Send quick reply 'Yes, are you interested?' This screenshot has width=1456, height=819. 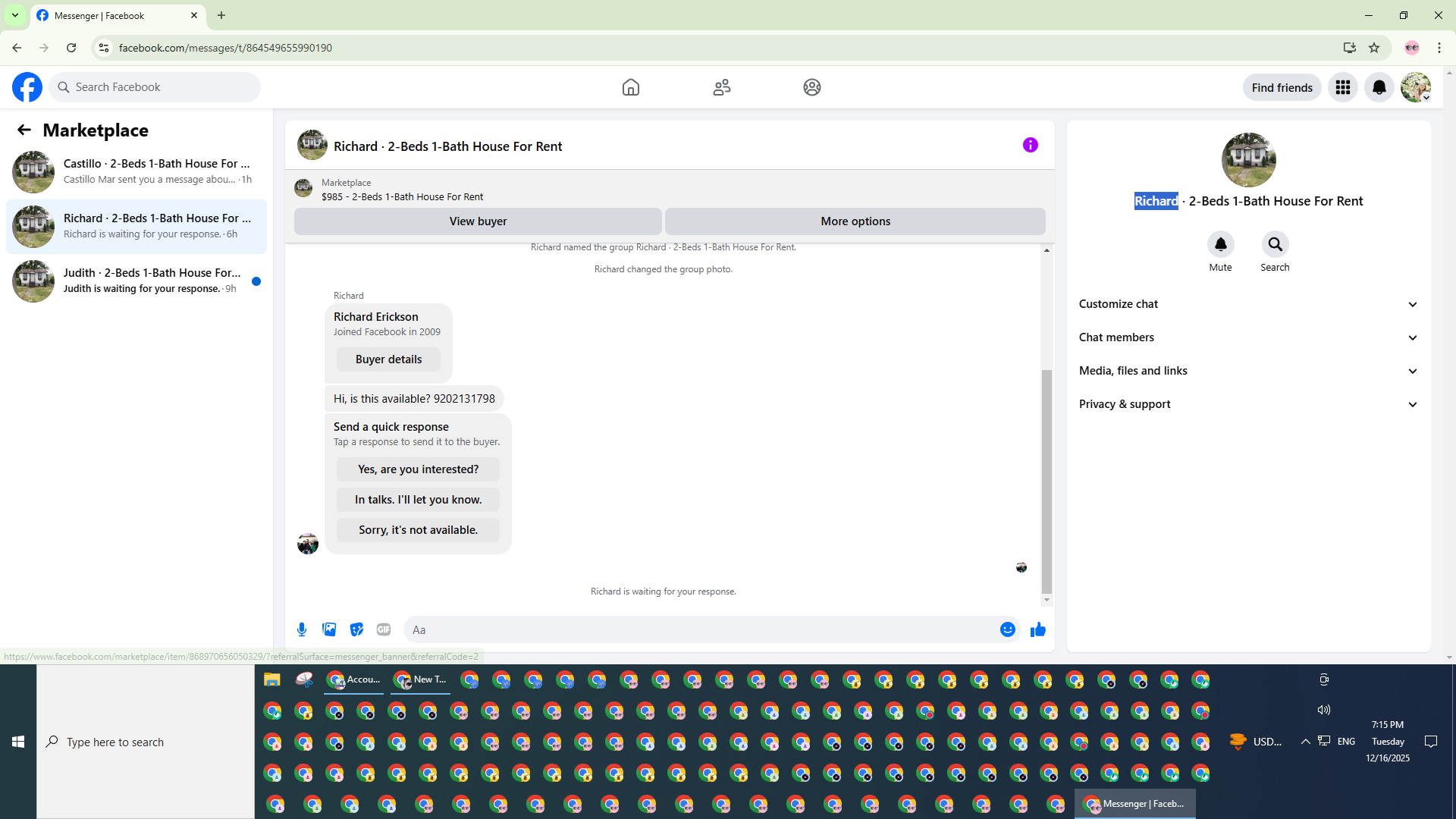(418, 469)
